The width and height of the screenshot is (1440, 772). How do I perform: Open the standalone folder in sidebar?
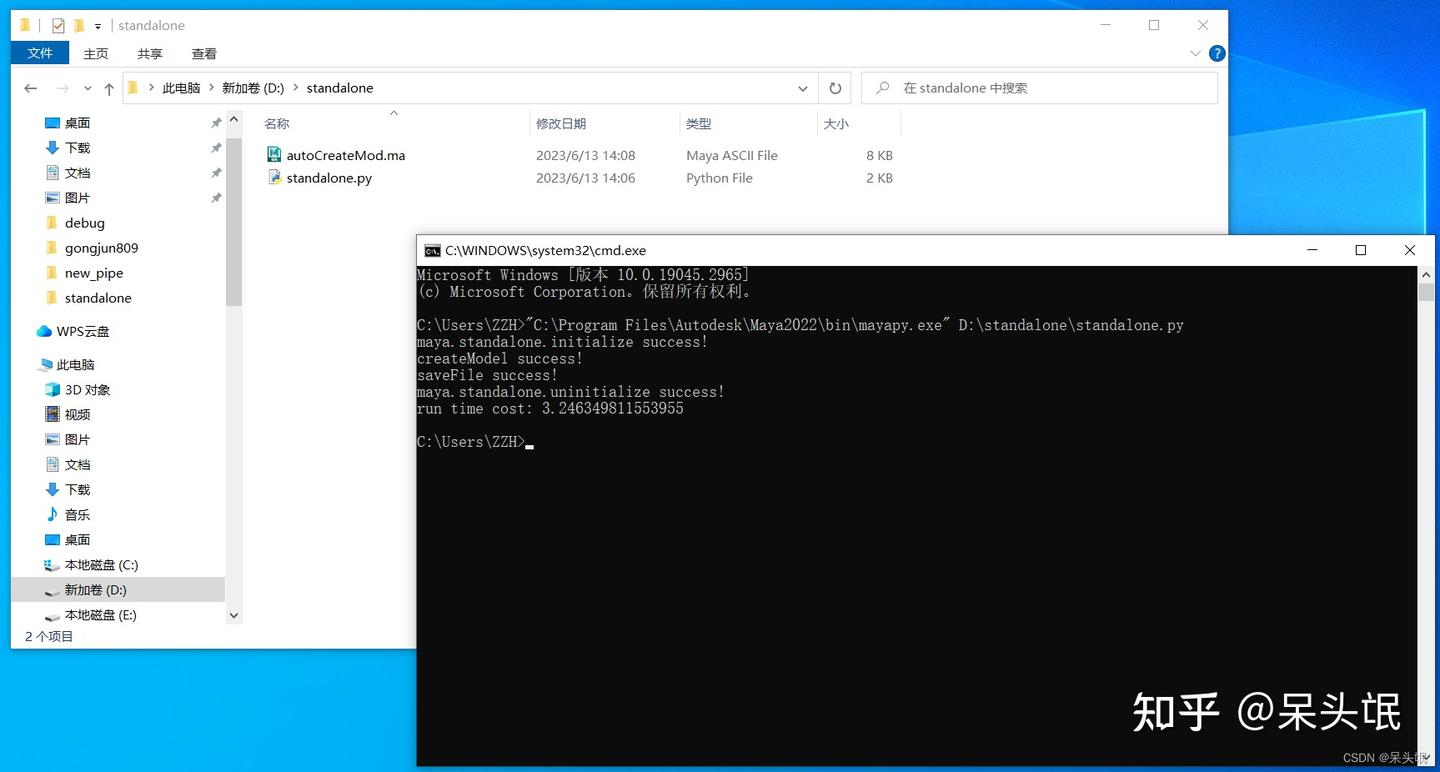click(x=98, y=298)
